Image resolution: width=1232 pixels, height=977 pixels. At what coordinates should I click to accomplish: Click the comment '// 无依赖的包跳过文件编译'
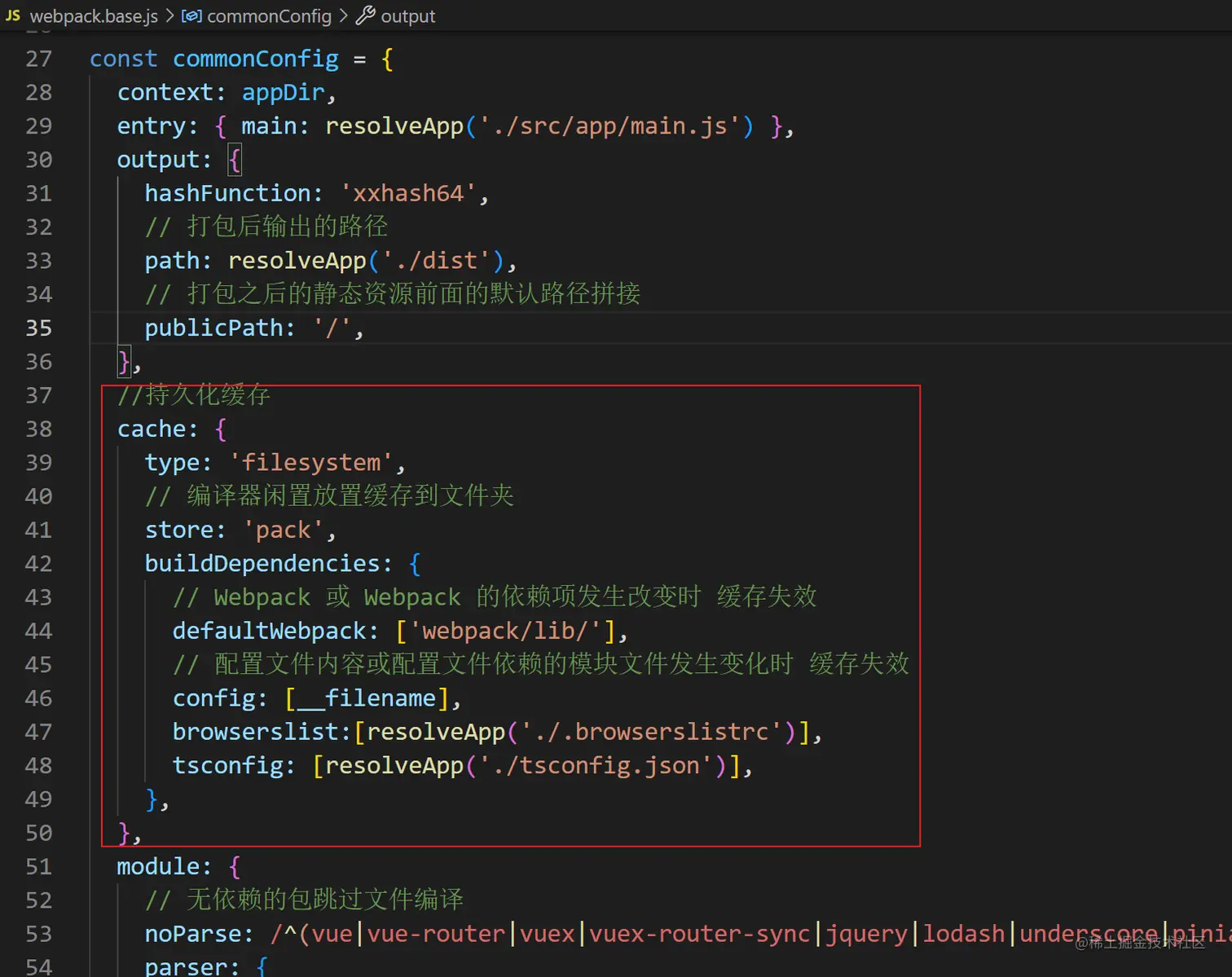pyautogui.click(x=304, y=900)
